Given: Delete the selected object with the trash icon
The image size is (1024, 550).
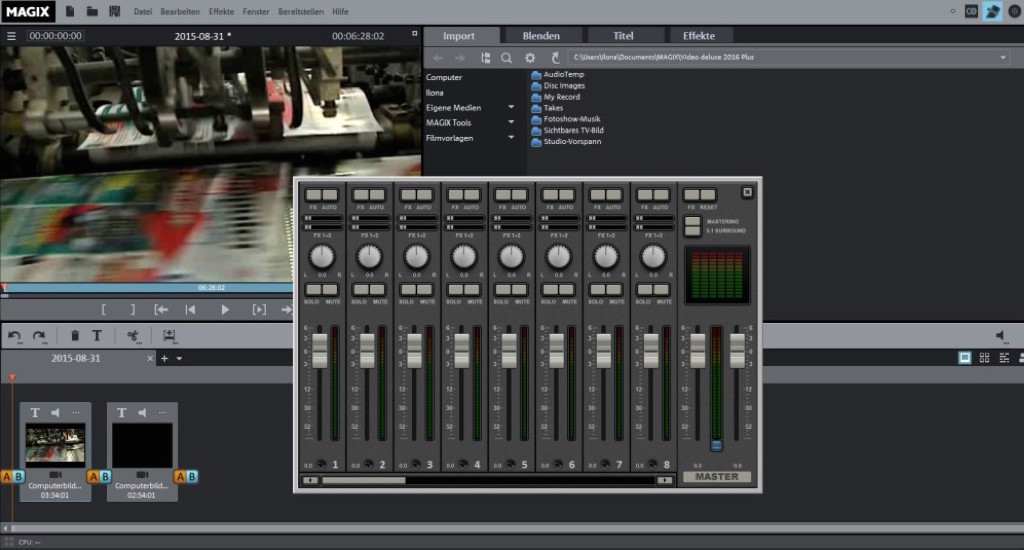Looking at the screenshot, I should (x=74, y=336).
